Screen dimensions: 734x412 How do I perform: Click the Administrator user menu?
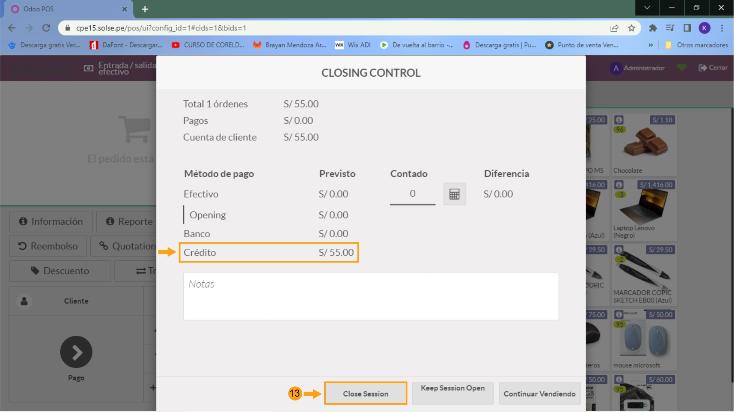(x=638, y=67)
